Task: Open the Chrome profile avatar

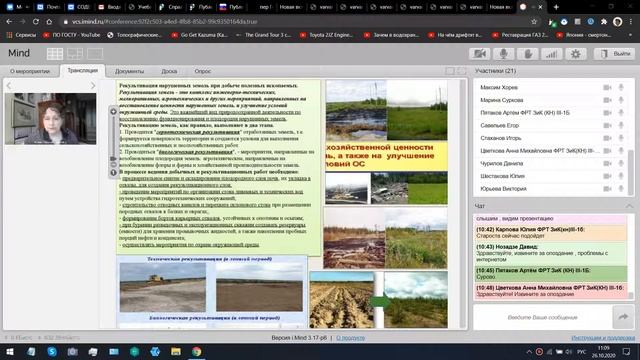Action: point(618,22)
